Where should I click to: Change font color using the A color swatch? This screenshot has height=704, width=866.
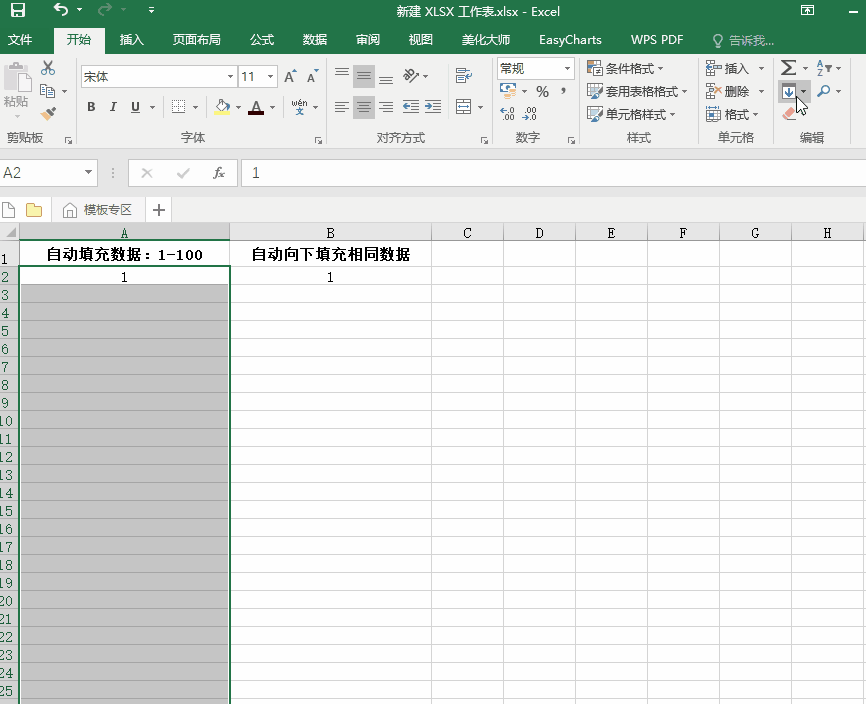(258, 107)
